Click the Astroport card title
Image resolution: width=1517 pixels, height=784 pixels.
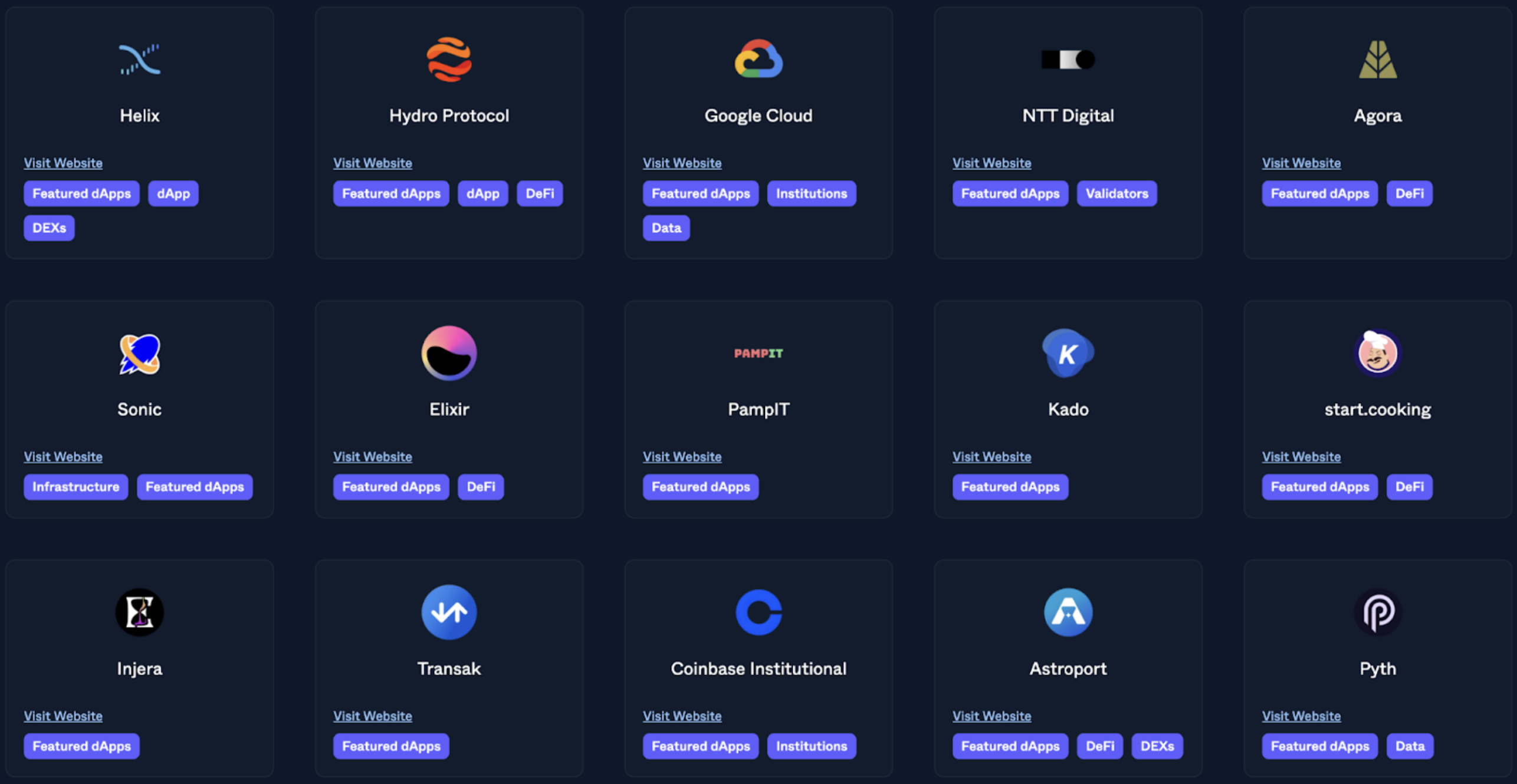1068,669
